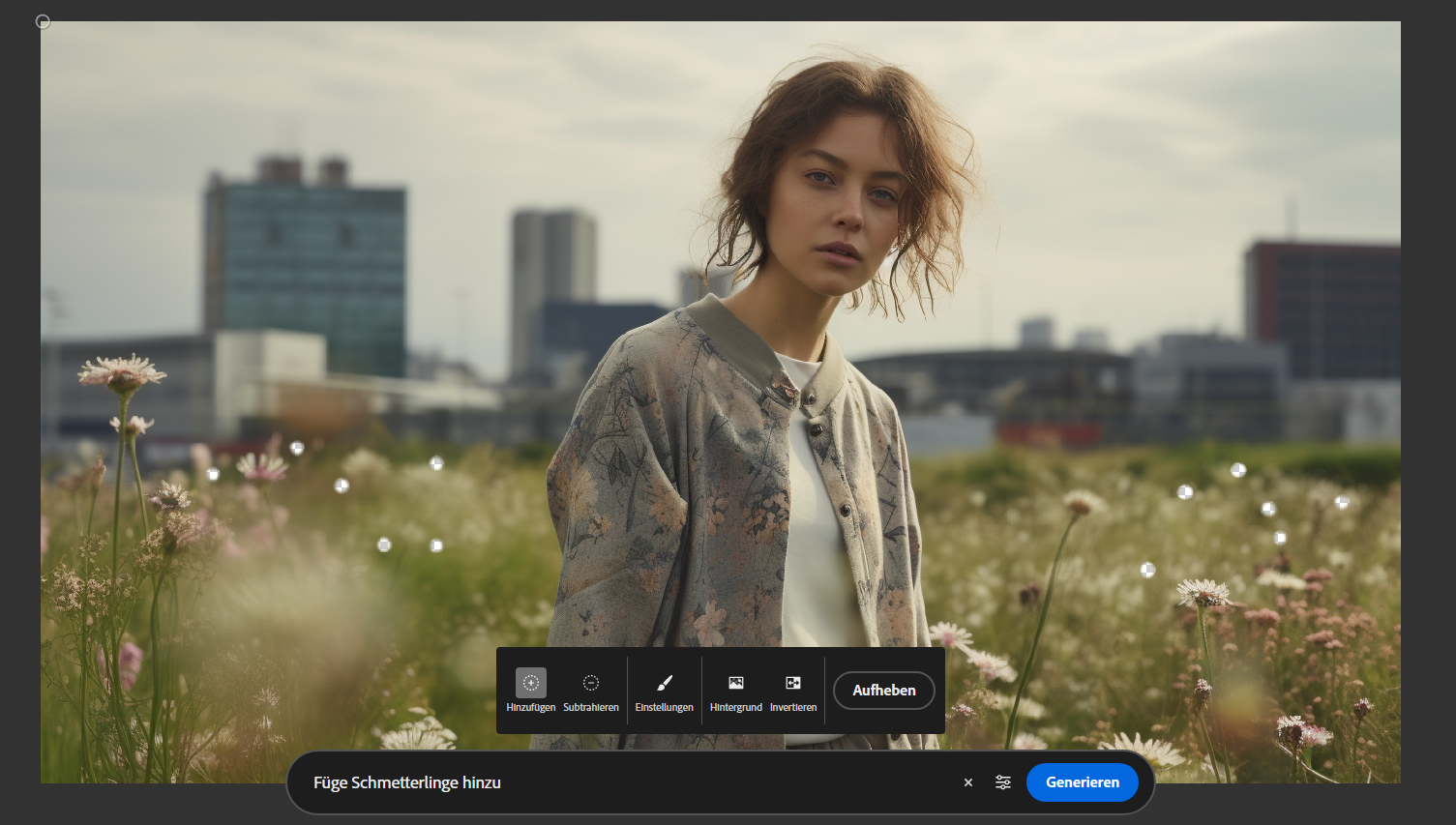Click the circular brush cursor at canvas corner
1456x825 pixels.
(x=43, y=21)
